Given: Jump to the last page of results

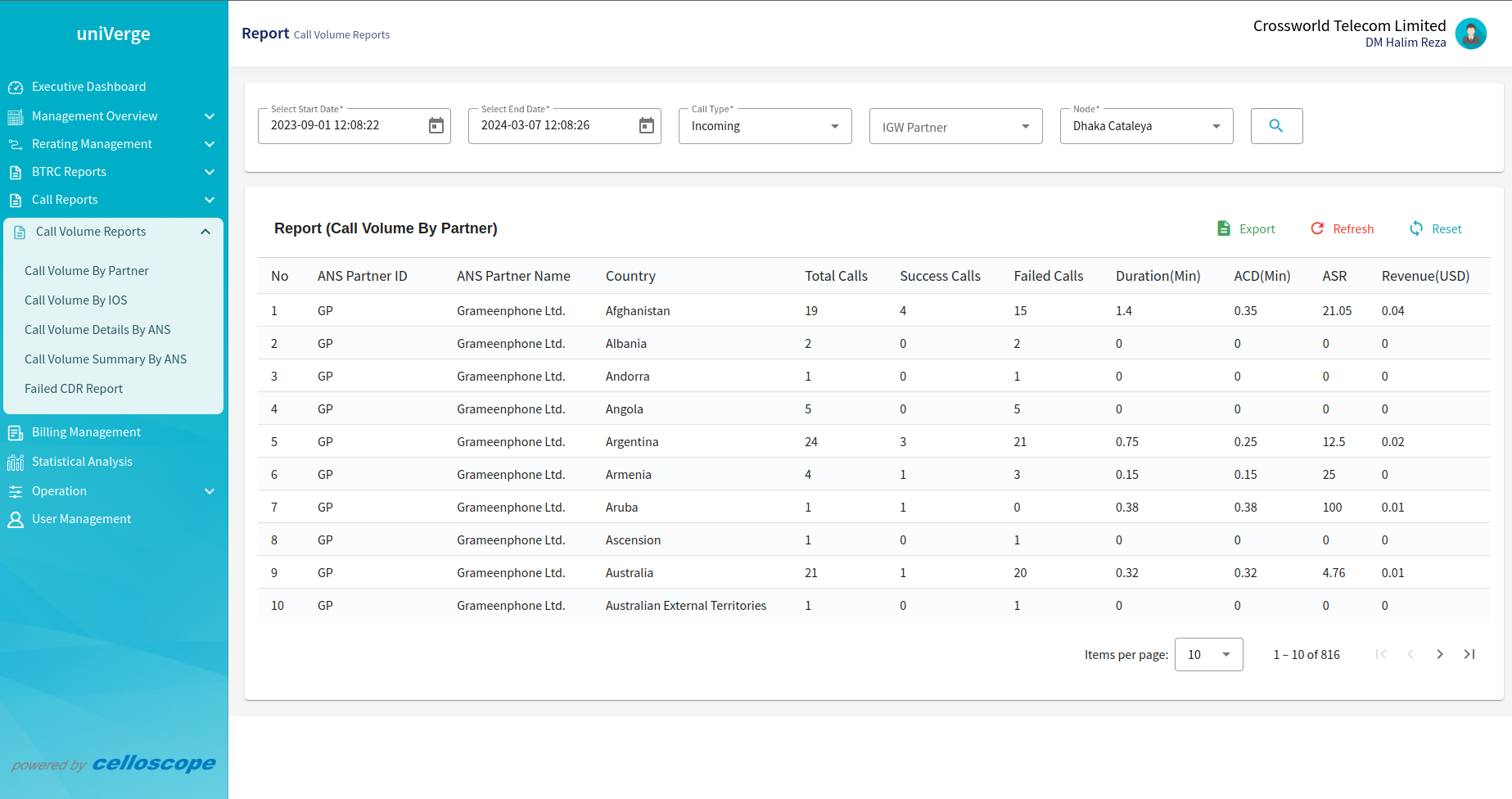Looking at the screenshot, I should (x=1469, y=654).
